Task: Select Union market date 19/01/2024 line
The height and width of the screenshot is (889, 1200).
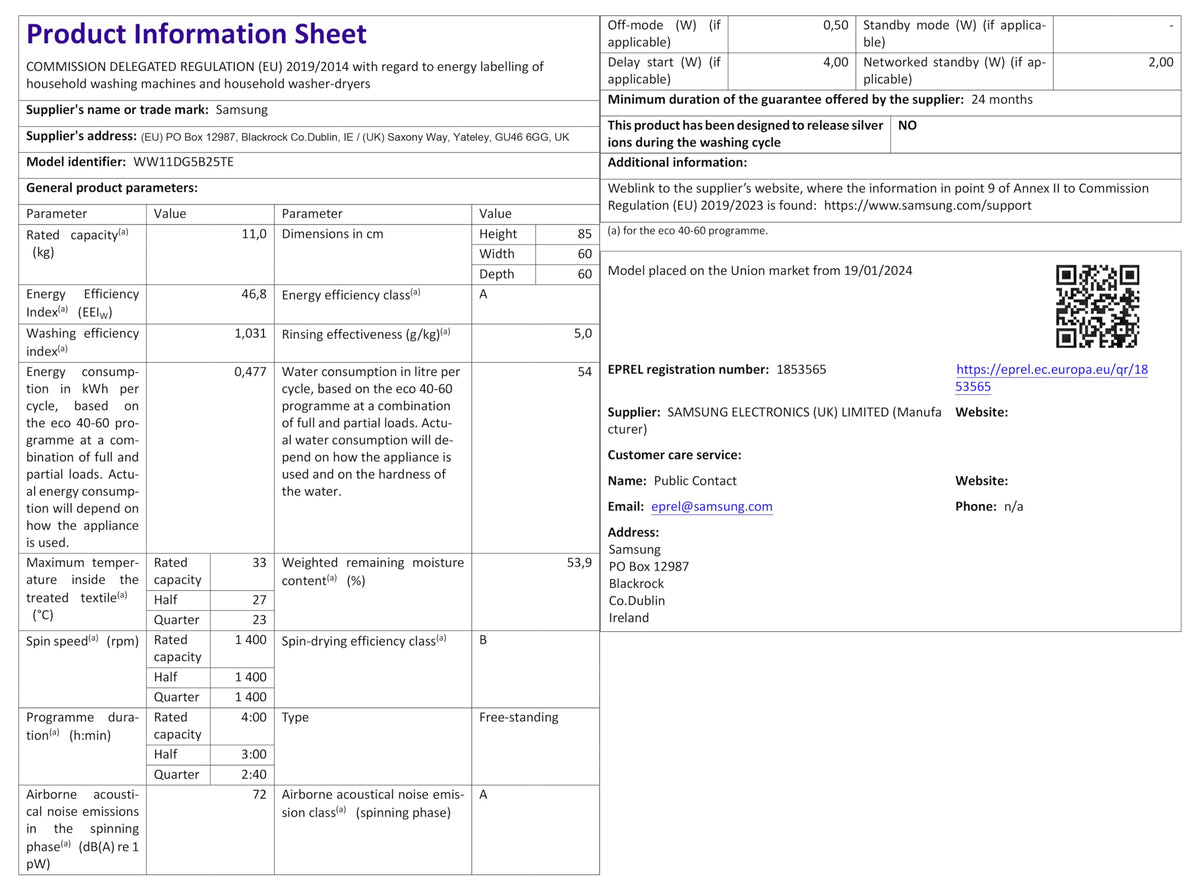Action: click(x=760, y=270)
